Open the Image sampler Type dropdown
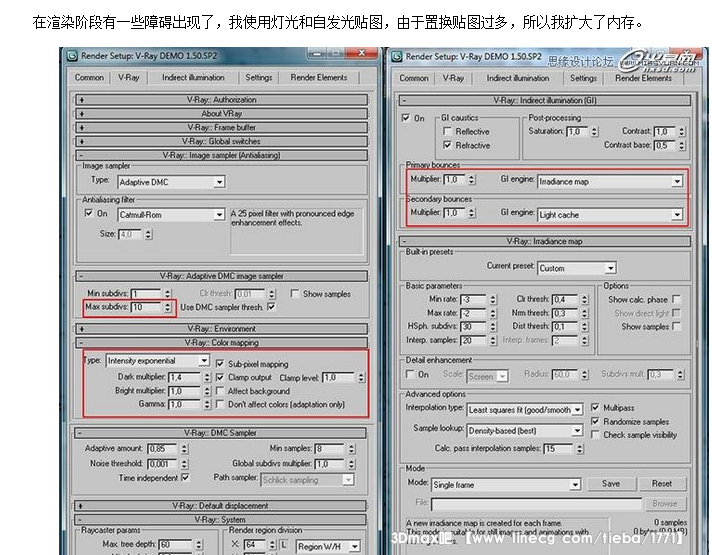Viewport: 712px width, 555px height. [x=171, y=182]
